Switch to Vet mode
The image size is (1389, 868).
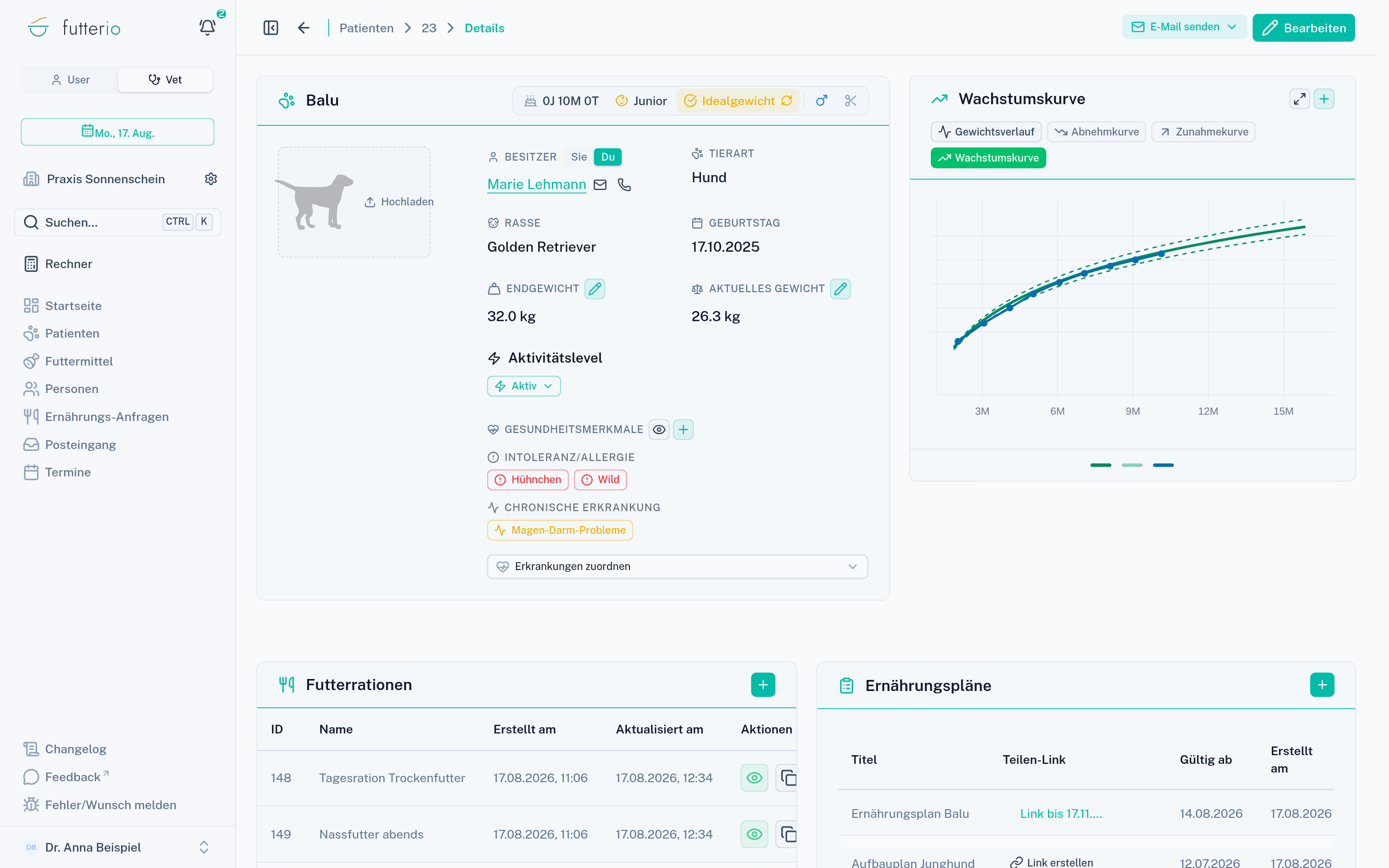coord(165,80)
